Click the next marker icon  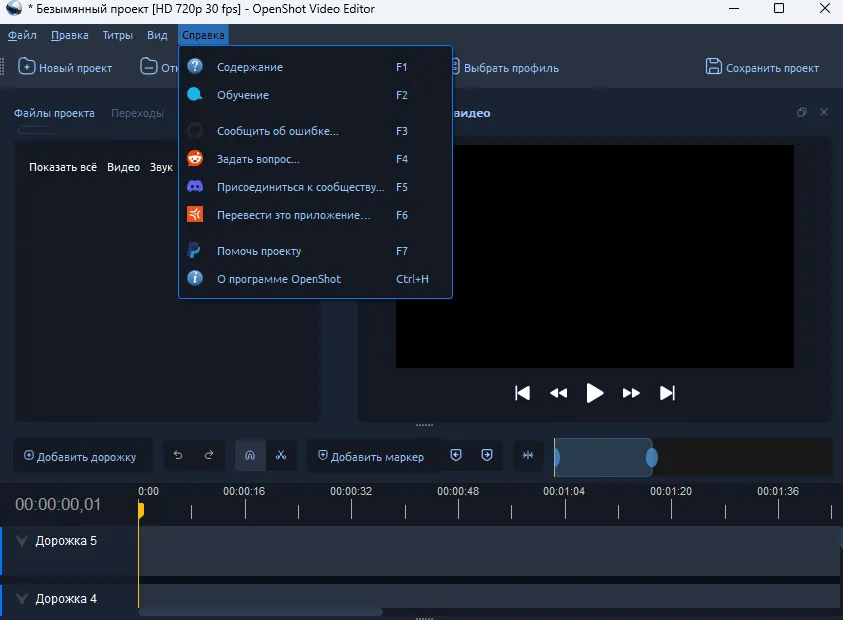pyautogui.click(x=487, y=455)
